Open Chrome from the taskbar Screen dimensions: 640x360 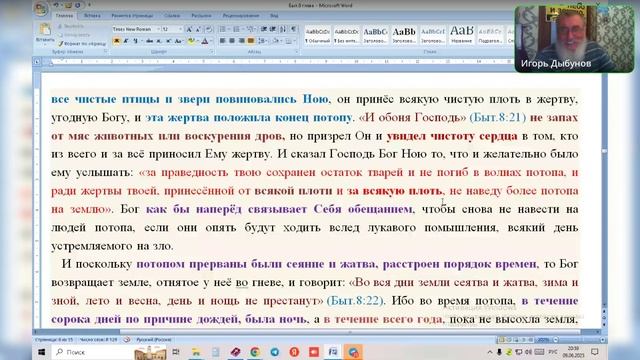pos(255,352)
